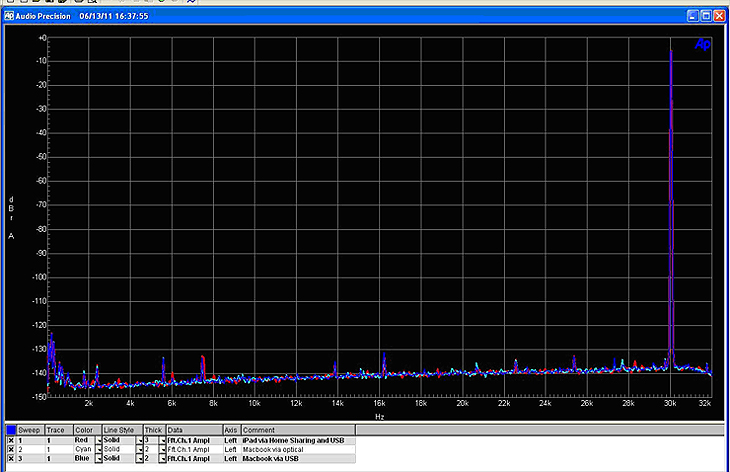The width and height of the screenshot is (730, 472).
Task: Open the Thick dropdown for sweep 1
Action: 163,440
